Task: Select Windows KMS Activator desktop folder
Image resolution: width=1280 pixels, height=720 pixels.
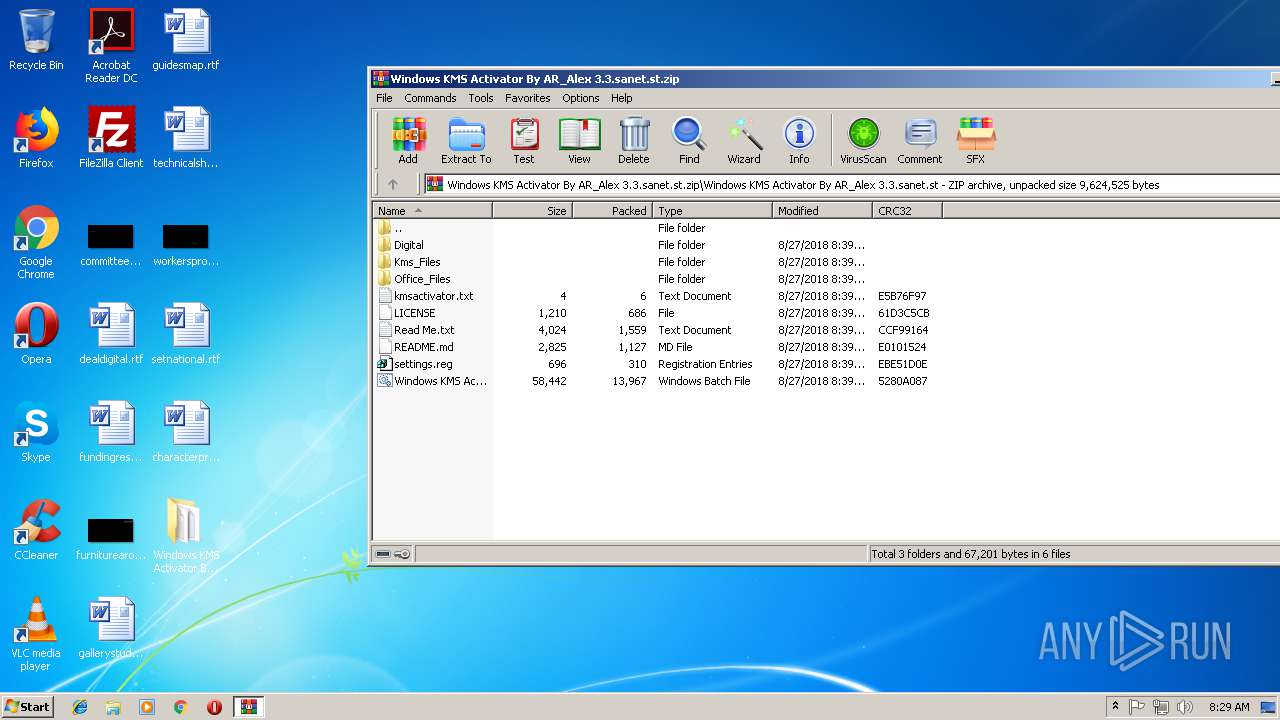Action: pyautogui.click(x=186, y=536)
